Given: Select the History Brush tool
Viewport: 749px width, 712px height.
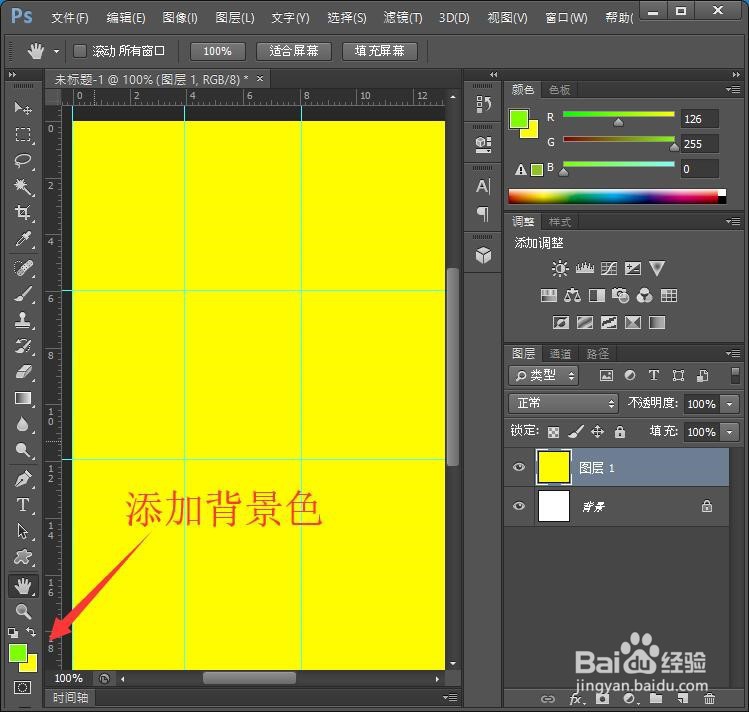Looking at the screenshot, I should pyautogui.click(x=22, y=346).
